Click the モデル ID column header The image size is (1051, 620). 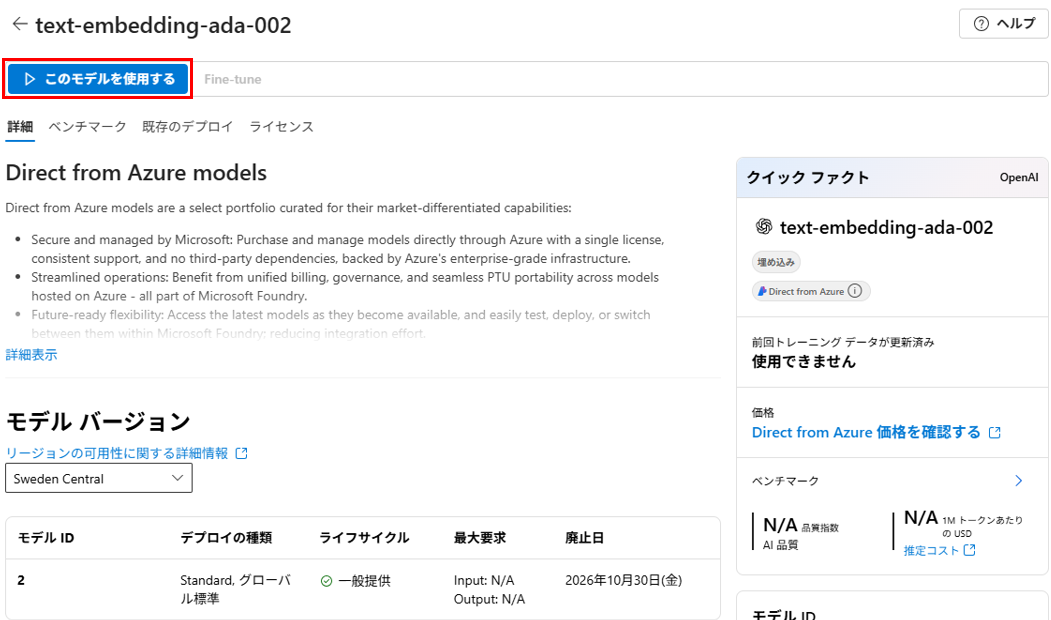[46, 538]
